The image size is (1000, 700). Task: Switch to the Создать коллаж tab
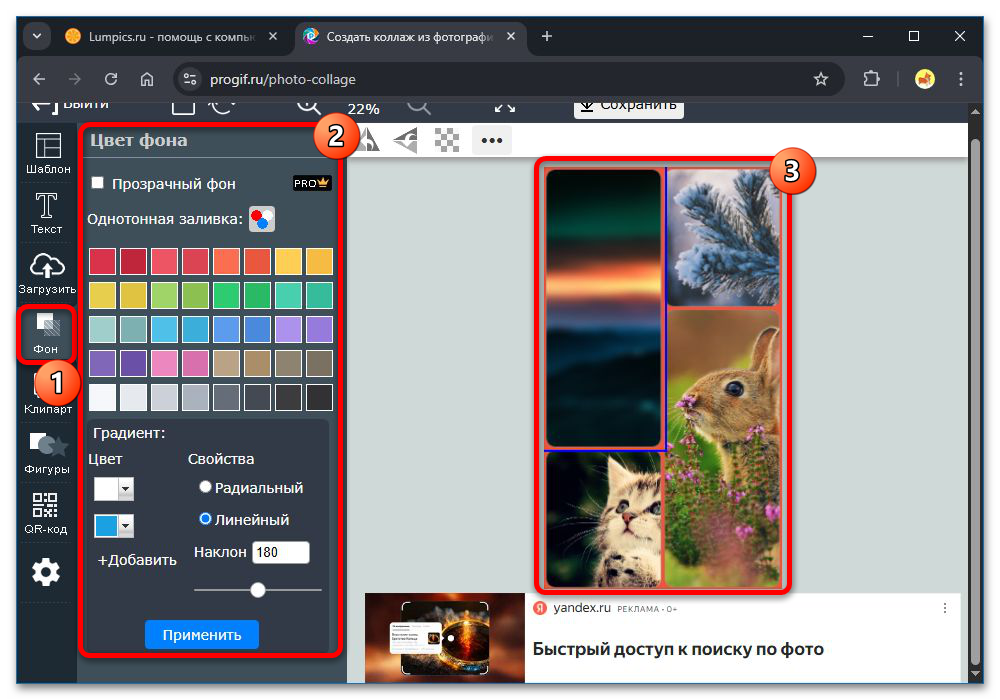click(400, 35)
